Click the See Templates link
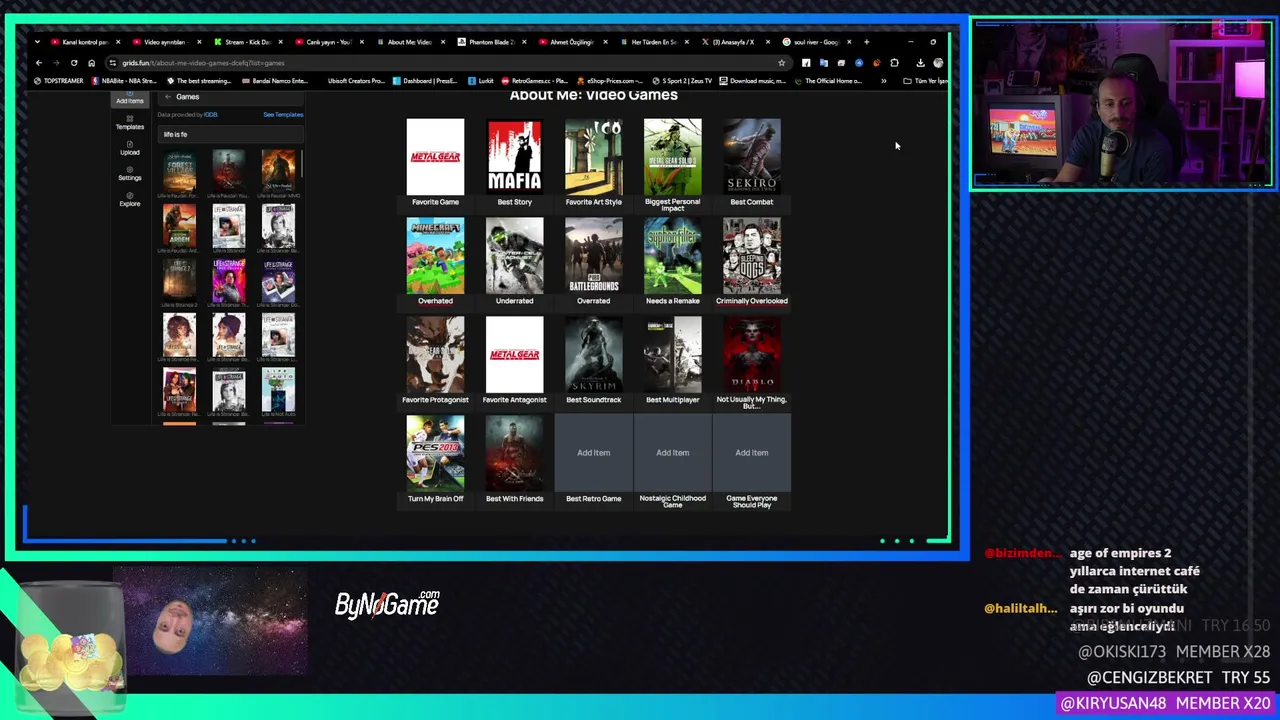 pos(283,115)
